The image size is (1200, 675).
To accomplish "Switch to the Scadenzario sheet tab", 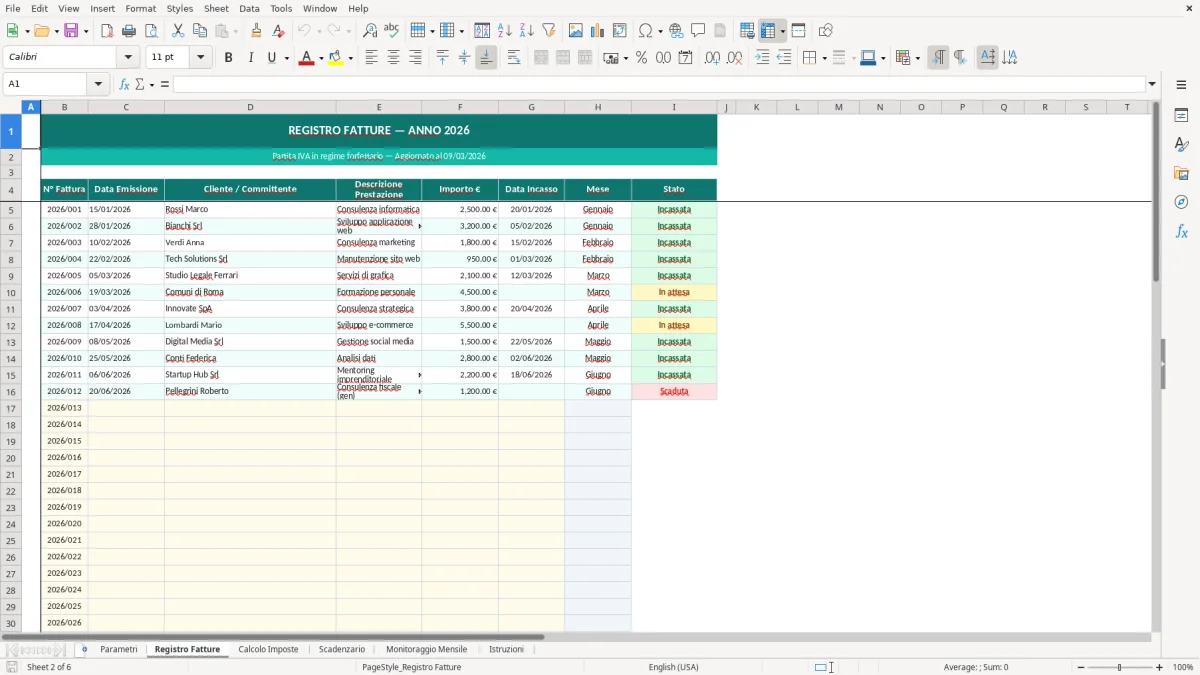I will pyautogui.click(x=342, y=649).
